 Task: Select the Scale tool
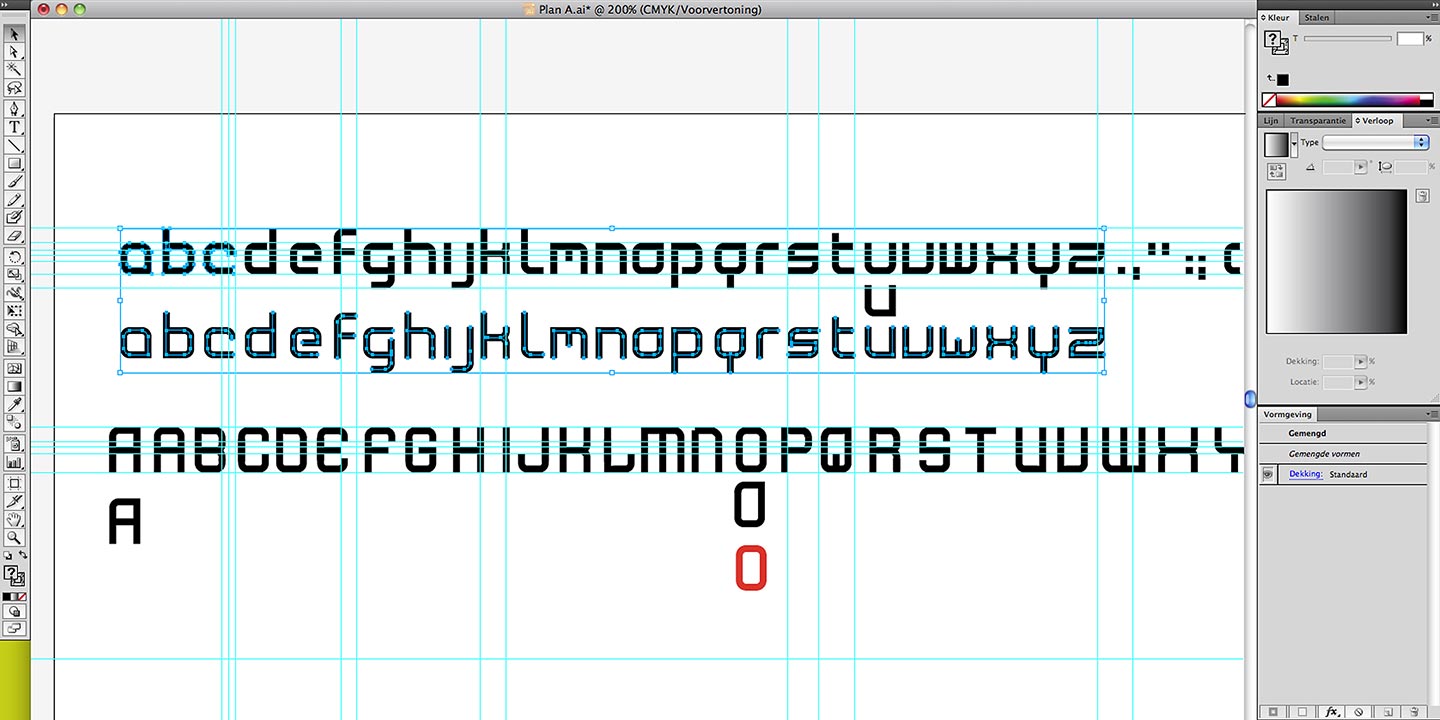[x=15, y=273]
